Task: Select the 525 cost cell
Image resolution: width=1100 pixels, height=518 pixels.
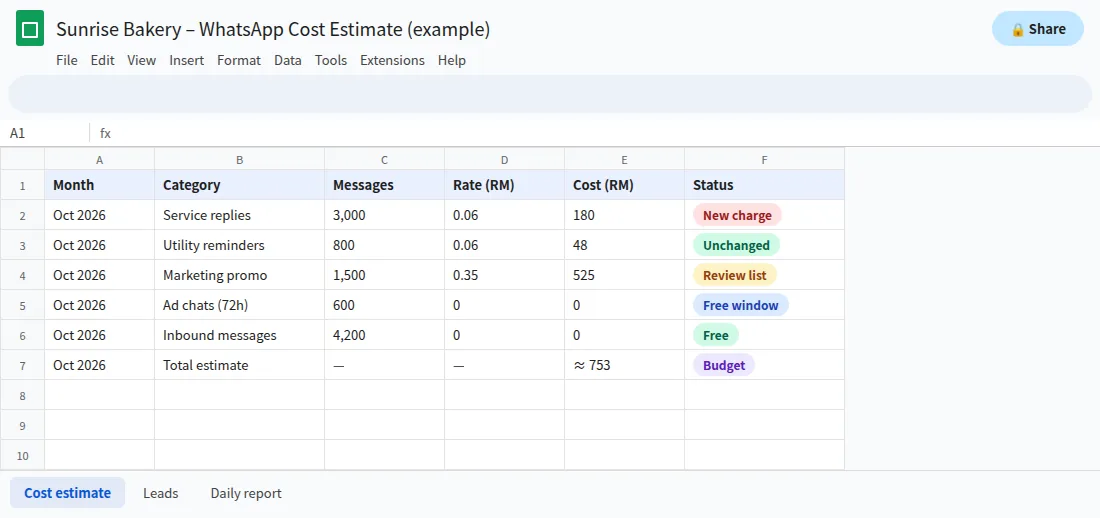Action: [x=624, y=275]
